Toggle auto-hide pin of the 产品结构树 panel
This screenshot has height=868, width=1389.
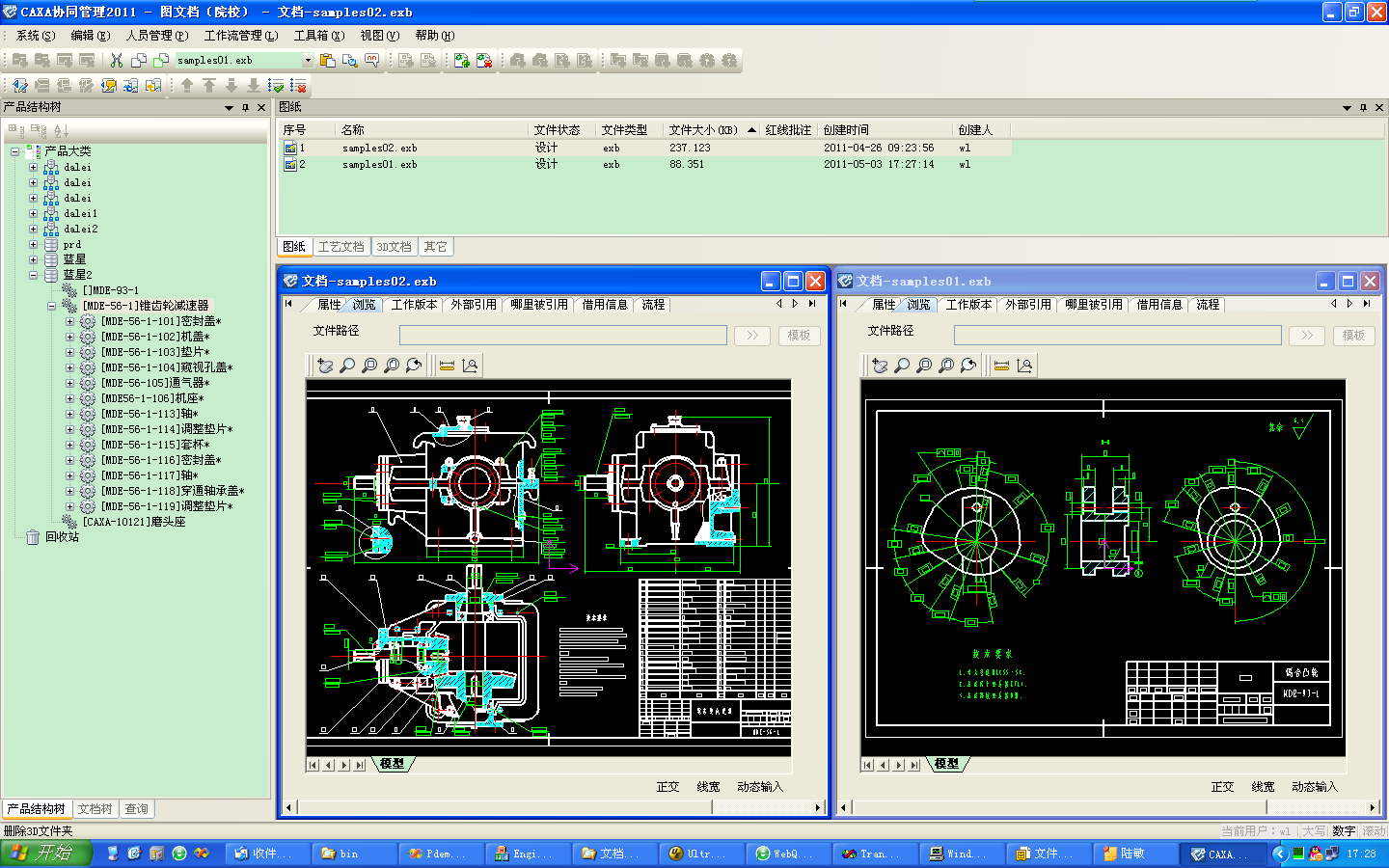point(245,107)
